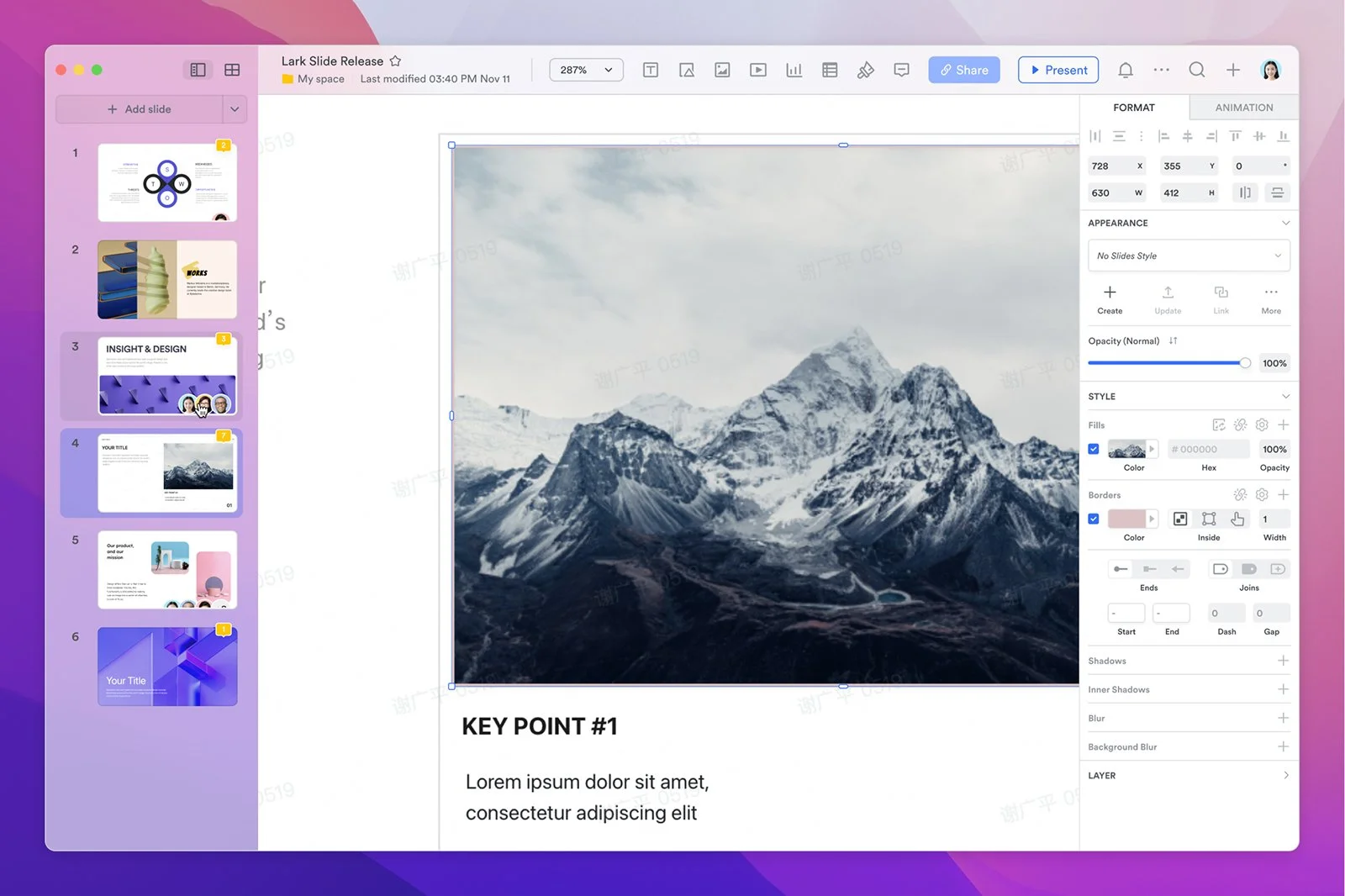Image resolution: width=1345 pixels, height=896 pixels.
Task: Switch to the ANIMATION tab
Action: click(x=1244, y=108)
